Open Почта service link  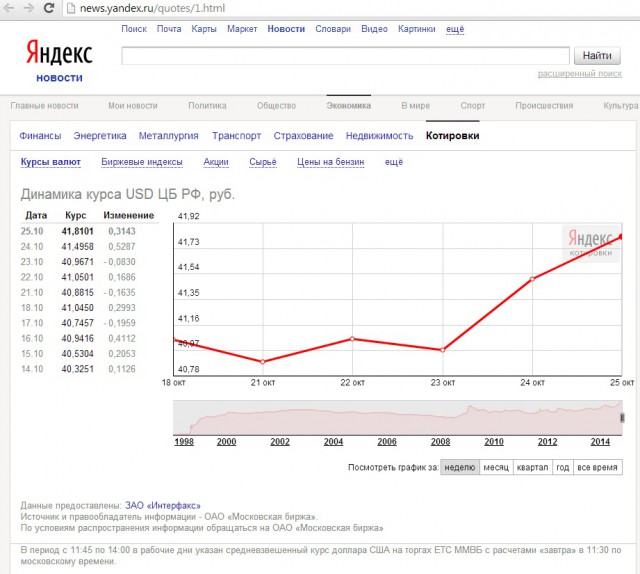pos(169,29)
